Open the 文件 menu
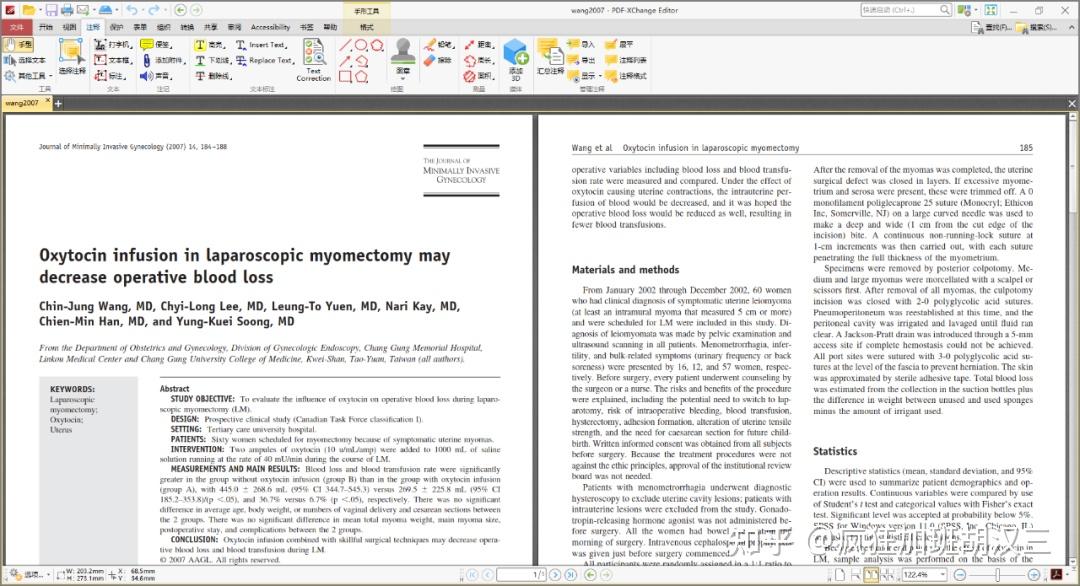Screen dimensions: 1080x586 click(15, 26)
